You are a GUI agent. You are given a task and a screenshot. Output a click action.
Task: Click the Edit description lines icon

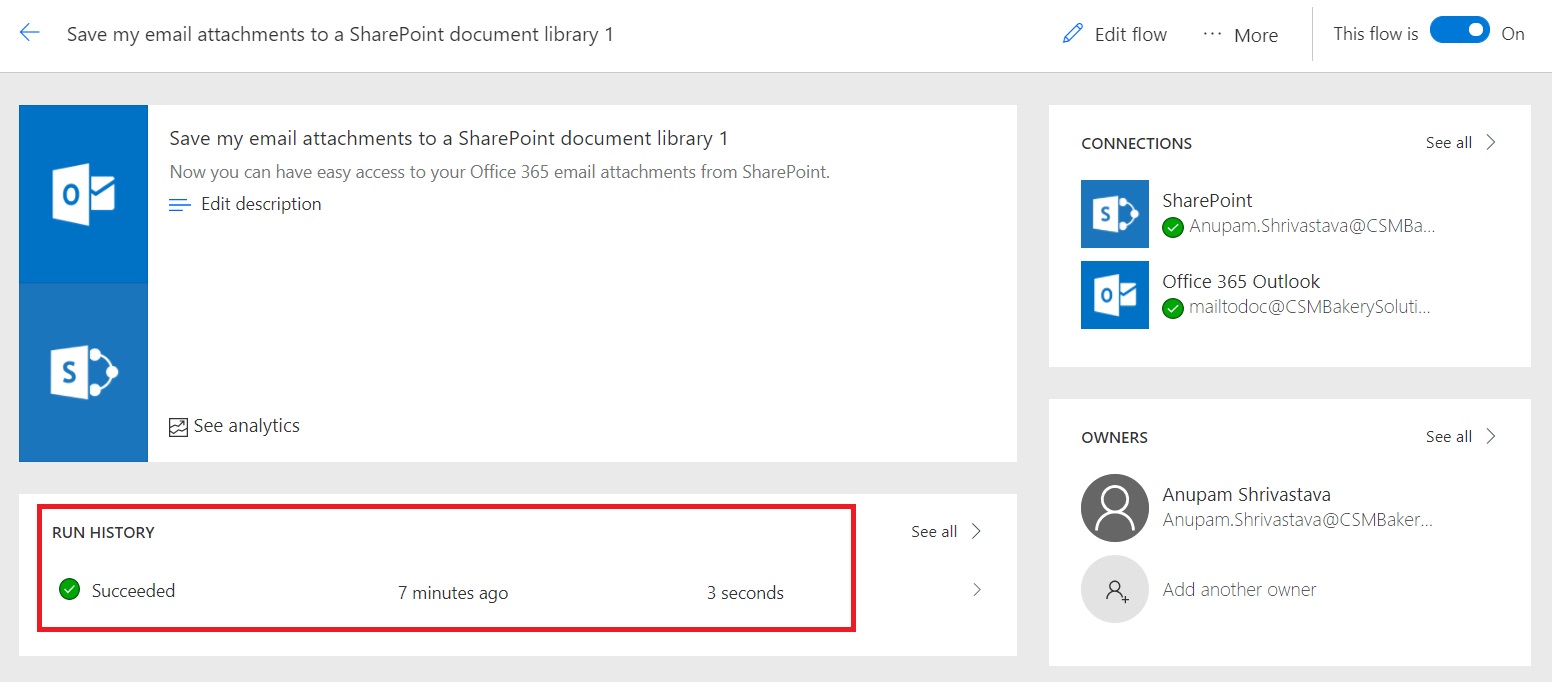(180, 205)
